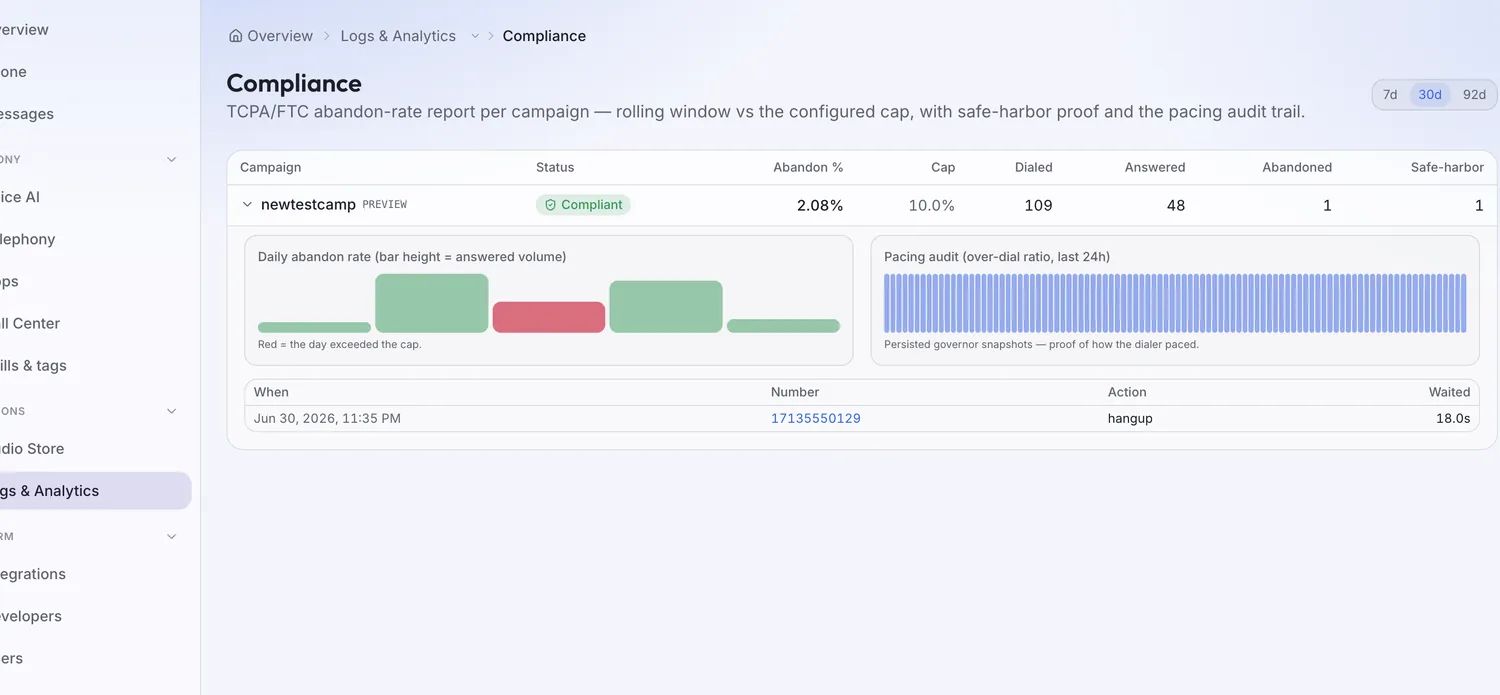Click the last thin green bar in daily chart
The height and width of the screenshot is (695, 1500).
click(783, 326)
